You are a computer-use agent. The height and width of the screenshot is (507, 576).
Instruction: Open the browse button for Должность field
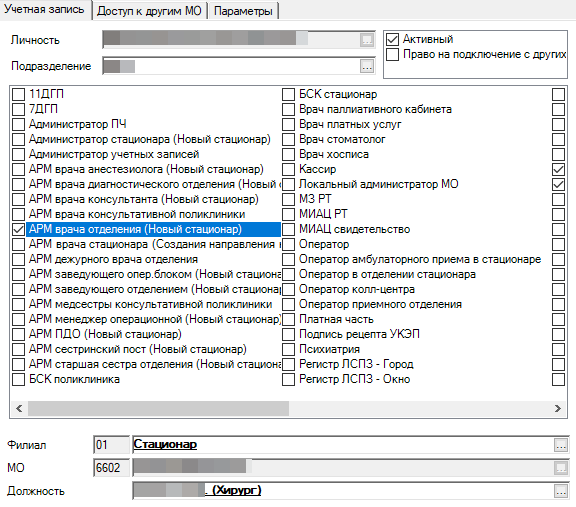pyautogui.click(x=561, y=491)
